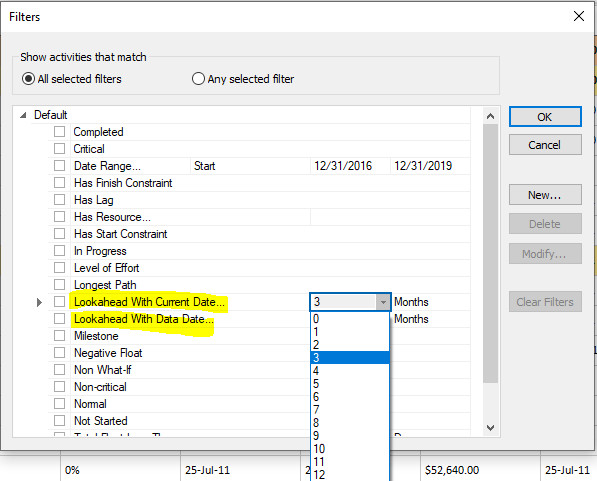Click the New... filter button

pyautogui.click(x=545, y=195)
